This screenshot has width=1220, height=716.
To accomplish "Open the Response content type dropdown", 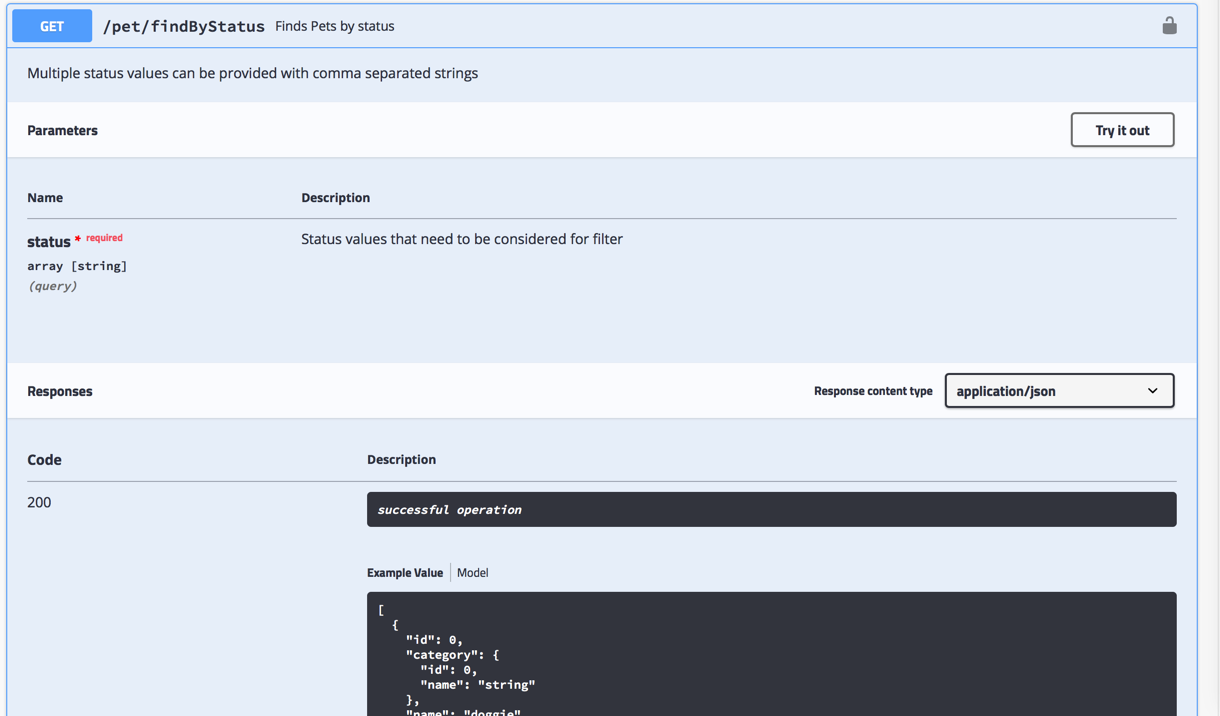I will tap(1058, 391).
